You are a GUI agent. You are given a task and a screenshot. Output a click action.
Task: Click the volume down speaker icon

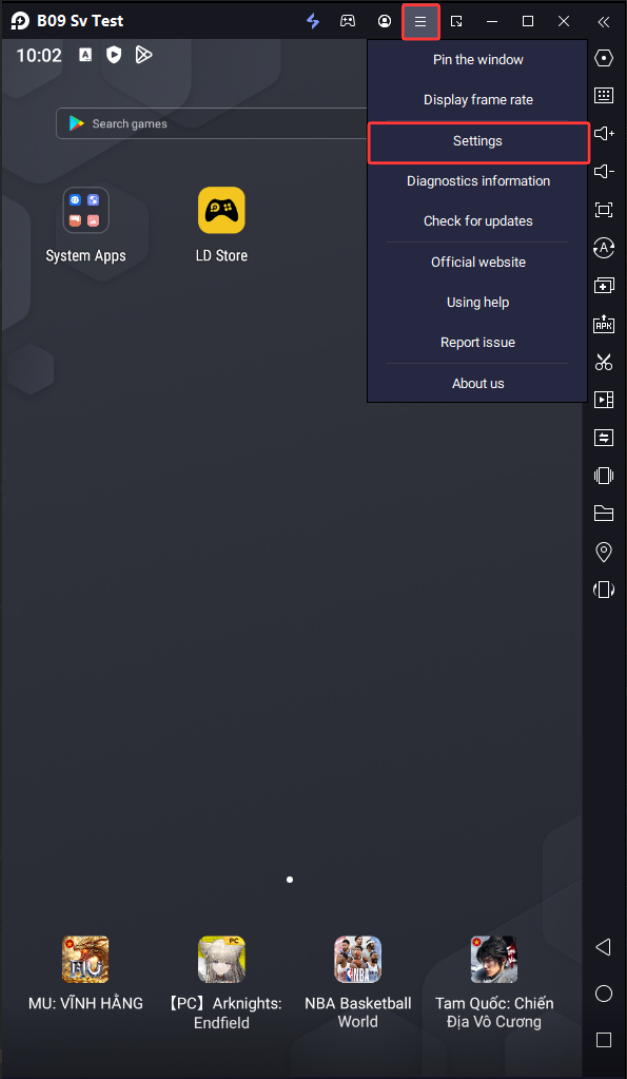point(603,171)
